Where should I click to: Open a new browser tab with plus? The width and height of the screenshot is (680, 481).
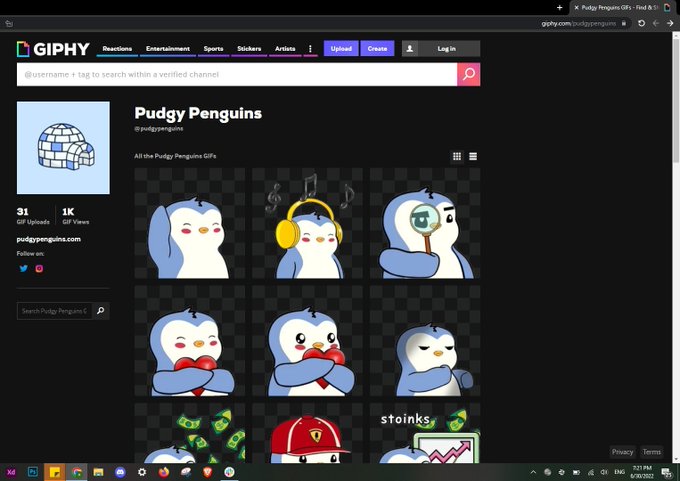pos(559,7)
